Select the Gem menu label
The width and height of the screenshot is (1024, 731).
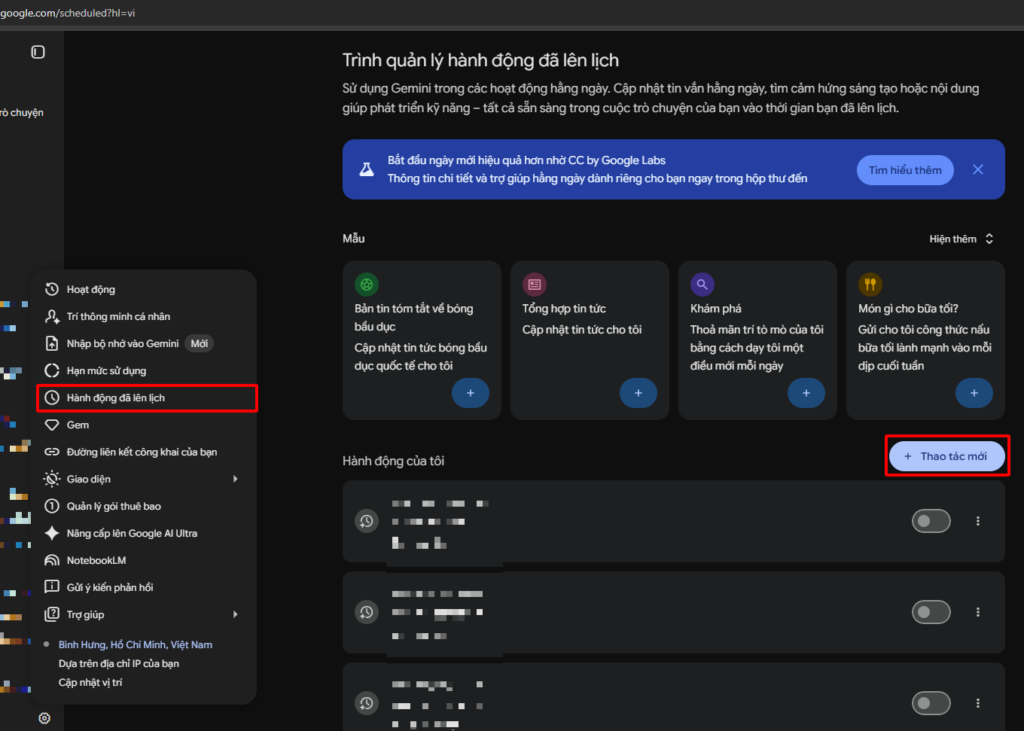[78, 425]
